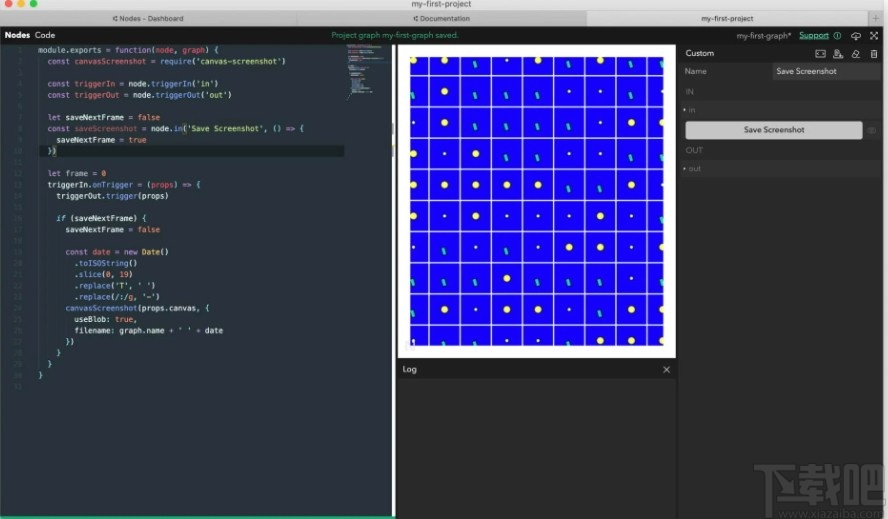Viewport: 888px width, 519px height.
Task: Select the 'in' port row
Action: (x=782, y=110)
